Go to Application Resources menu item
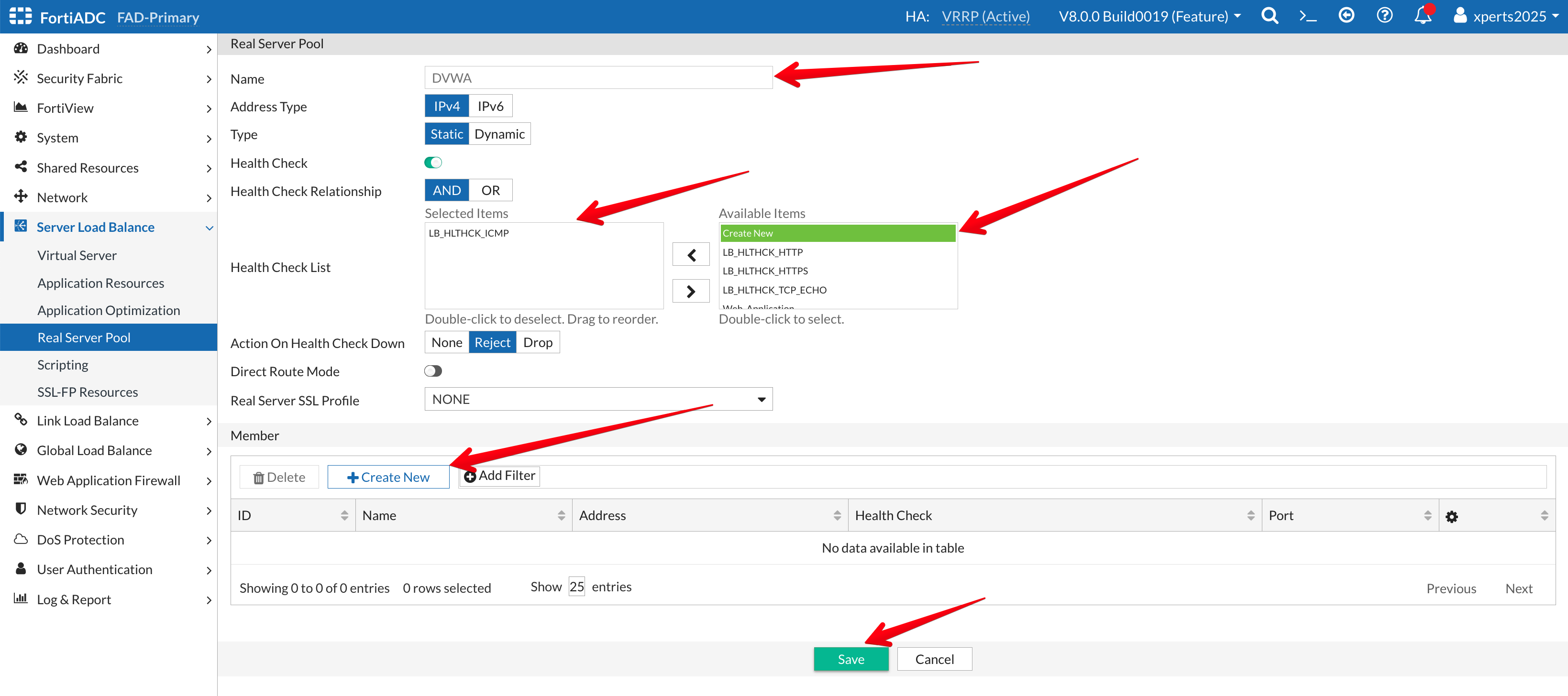Viewport: 1568px width, 696px height. click(100, 283)
